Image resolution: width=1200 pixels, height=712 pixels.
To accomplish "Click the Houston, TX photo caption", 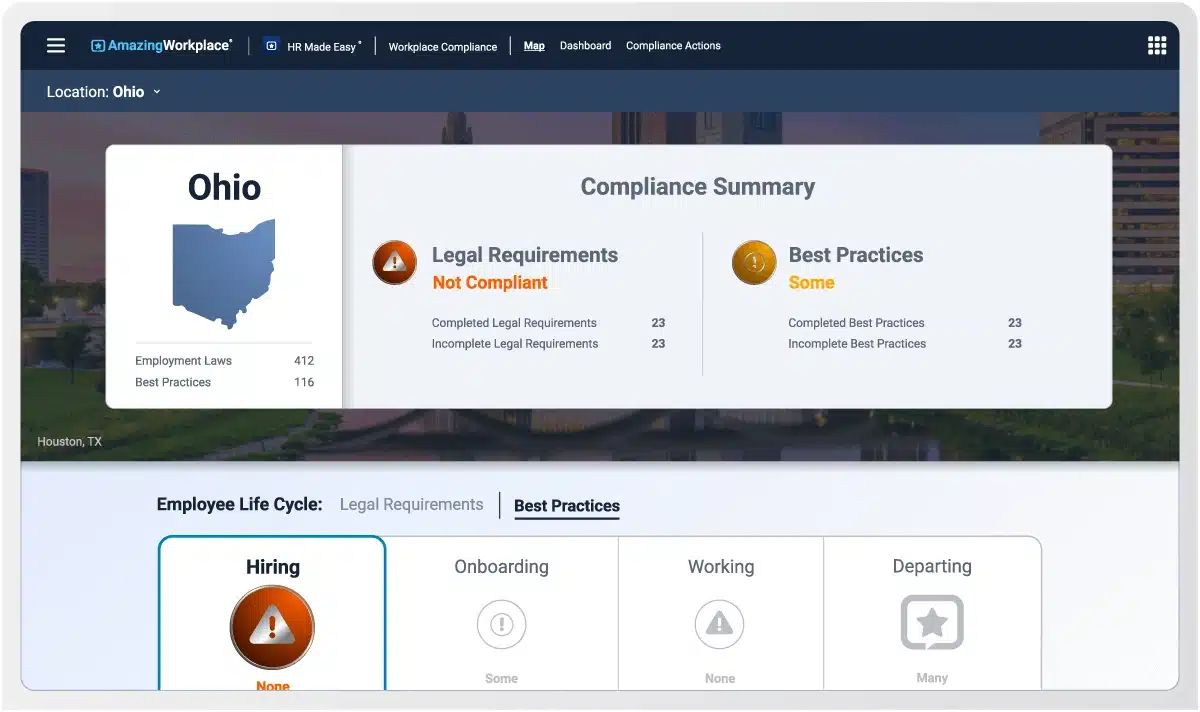I will tap(69, 442).
